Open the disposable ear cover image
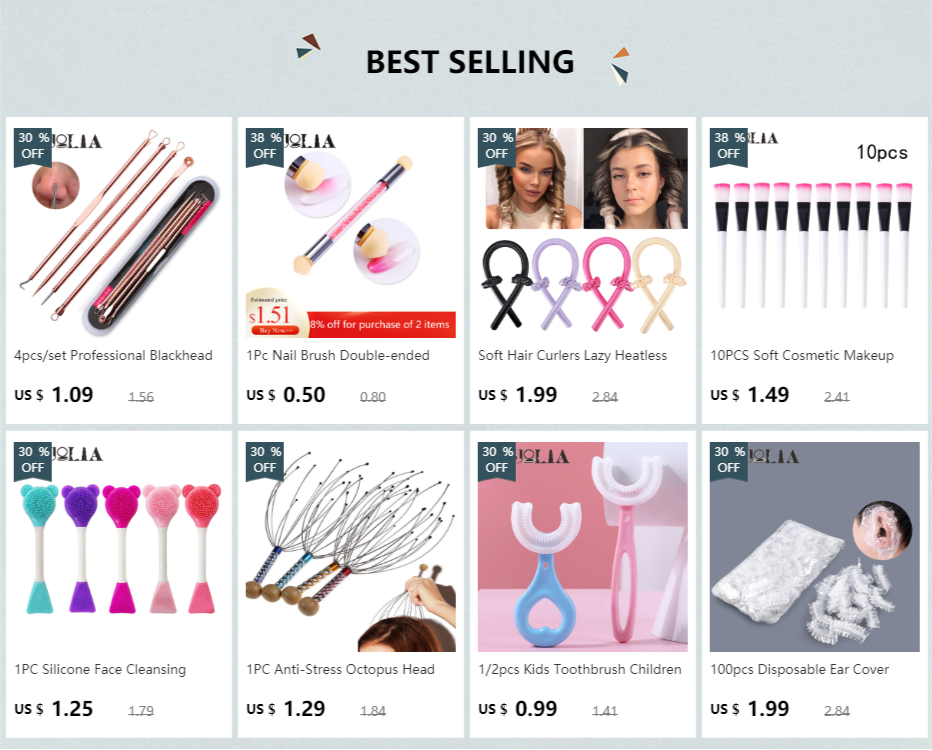 [814, 547]
